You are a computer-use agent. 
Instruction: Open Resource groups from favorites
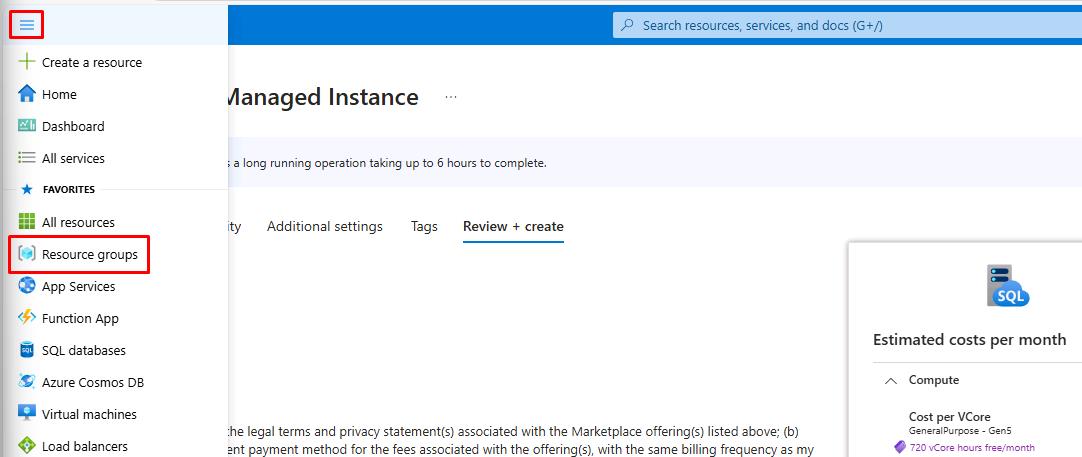[x=90, y=254]
